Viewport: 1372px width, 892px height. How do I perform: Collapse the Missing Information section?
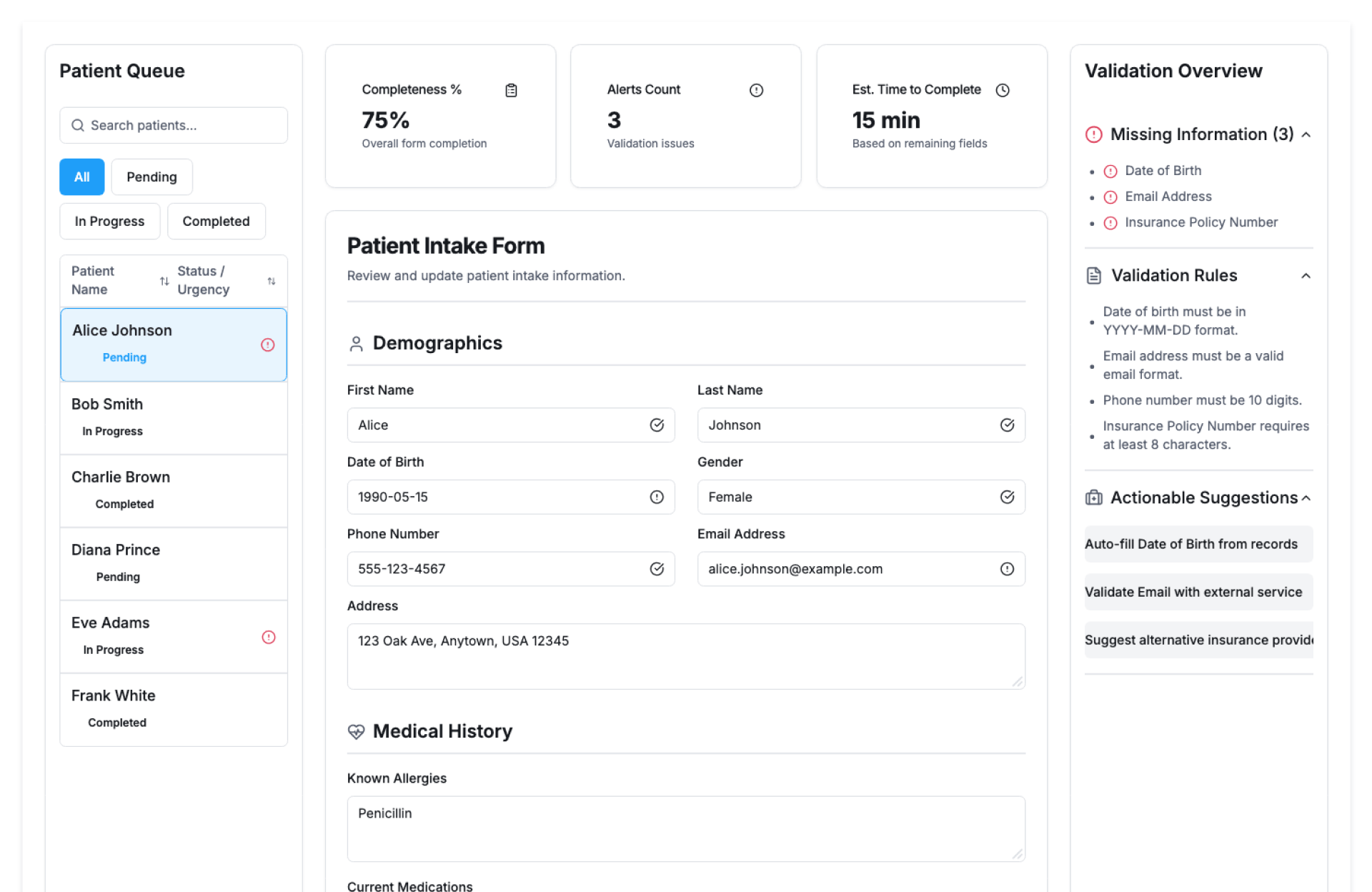pyautogui.click(x=1306, y=134)
